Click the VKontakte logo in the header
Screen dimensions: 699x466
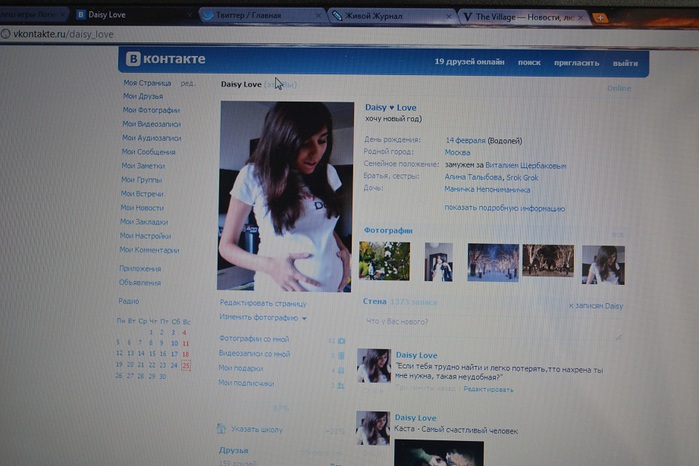point(166,59)
